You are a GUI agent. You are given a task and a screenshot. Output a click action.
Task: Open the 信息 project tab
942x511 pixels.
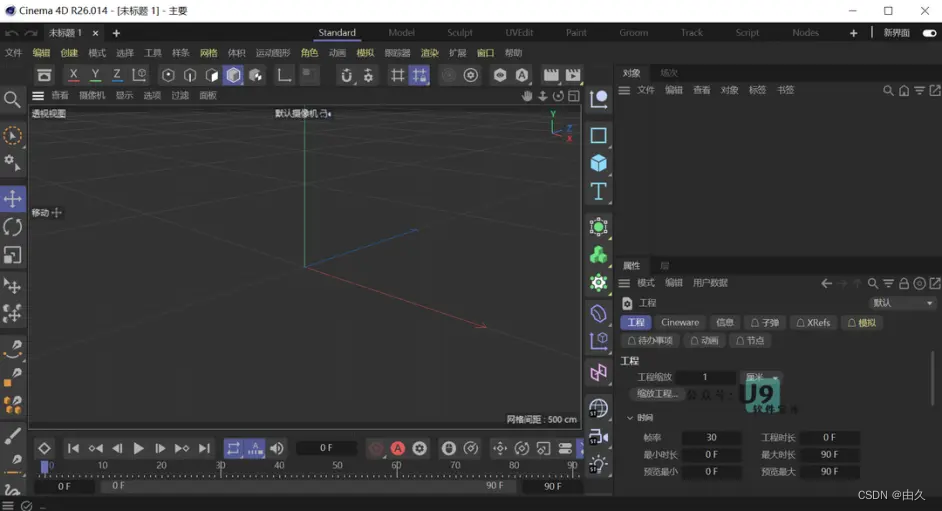pos(725,323)
